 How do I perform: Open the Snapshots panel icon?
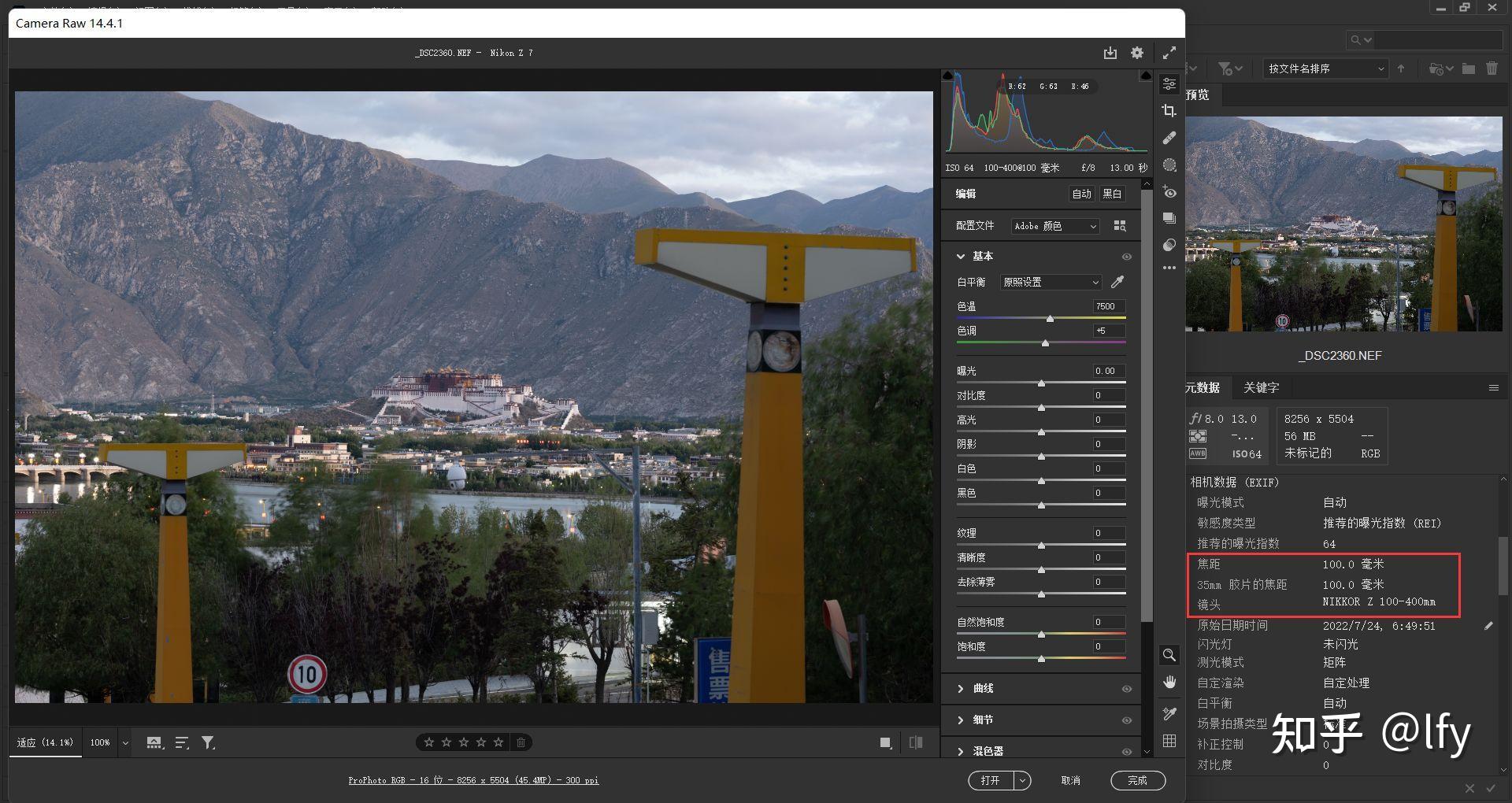(1169, 219)
